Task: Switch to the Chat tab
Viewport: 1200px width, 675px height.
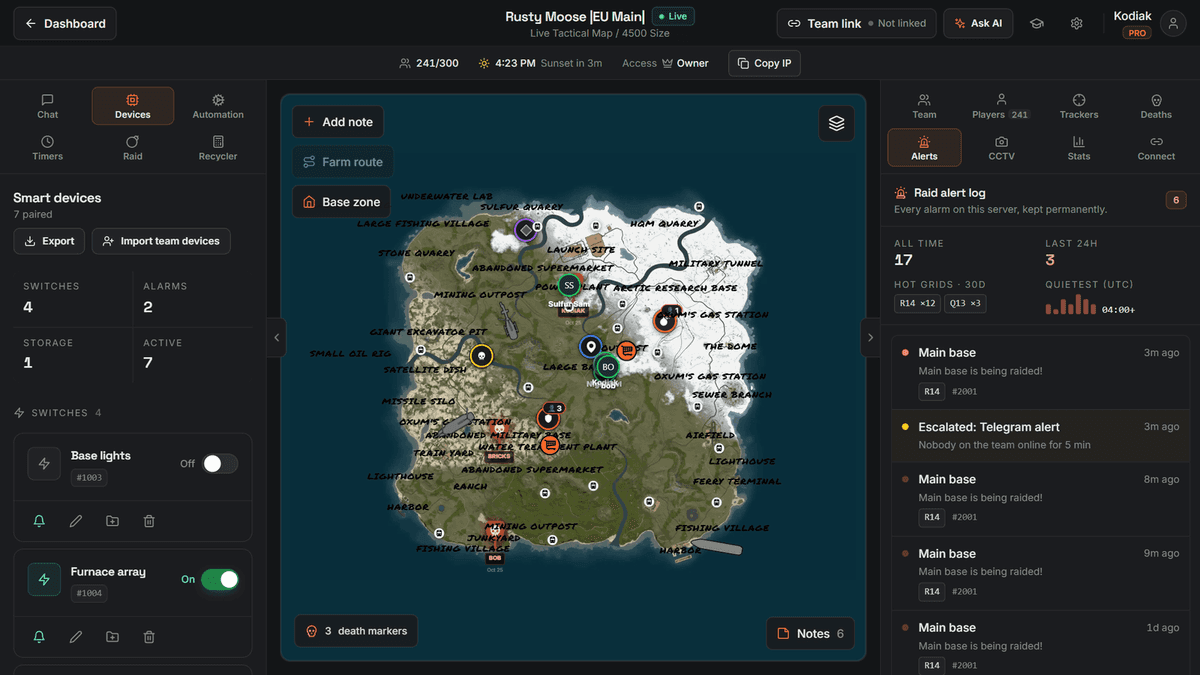Action: [x=48, y=106]
